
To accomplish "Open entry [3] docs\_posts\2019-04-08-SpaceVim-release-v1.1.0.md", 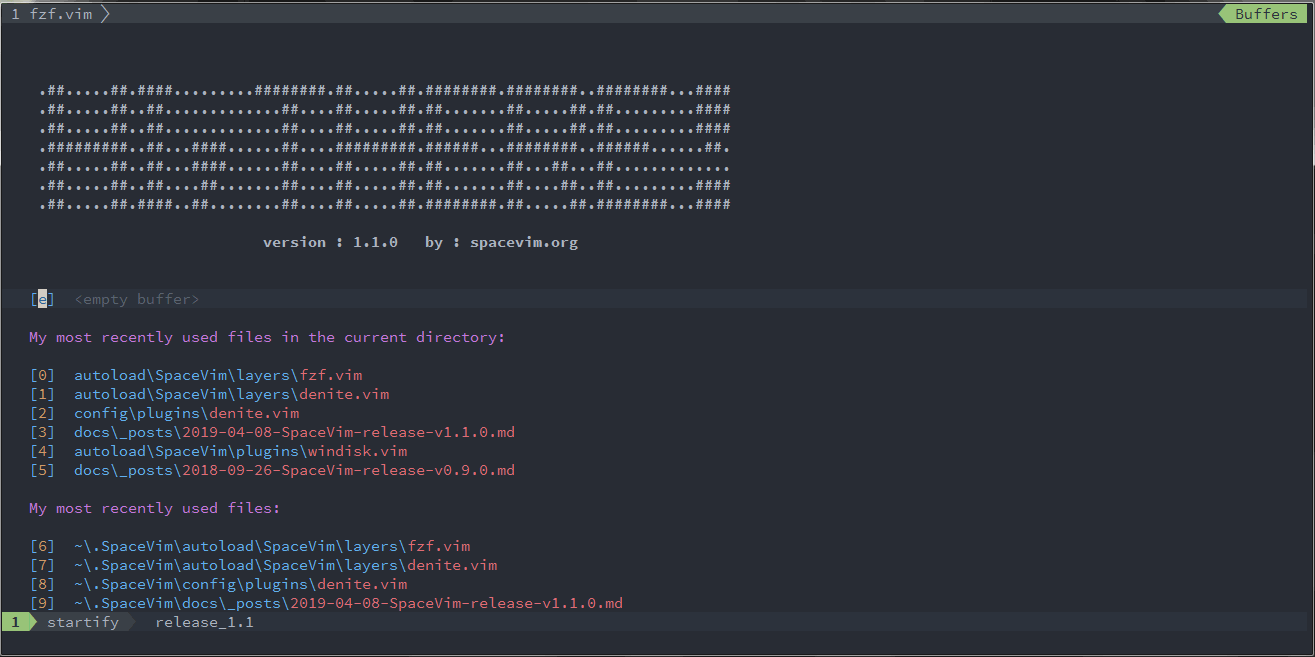I will [272, 432].
